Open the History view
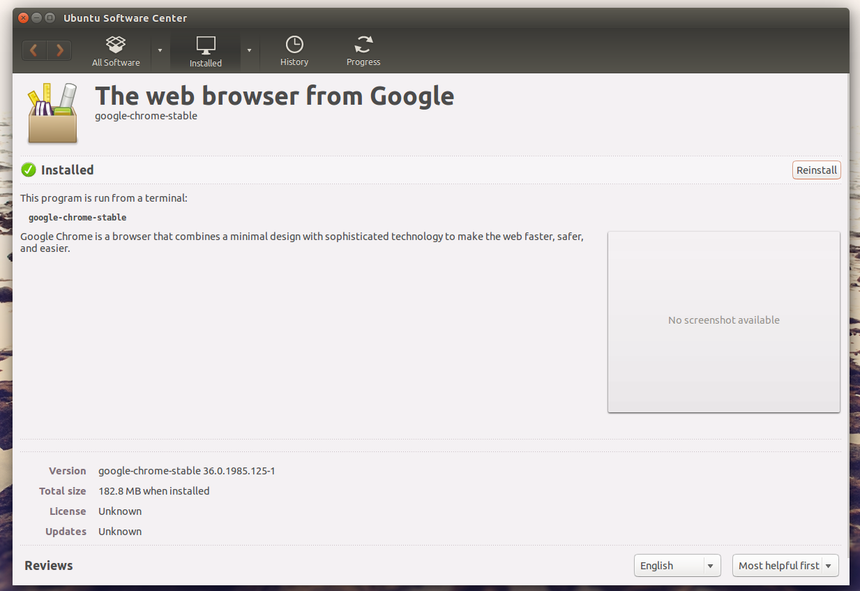 (294, 51)
